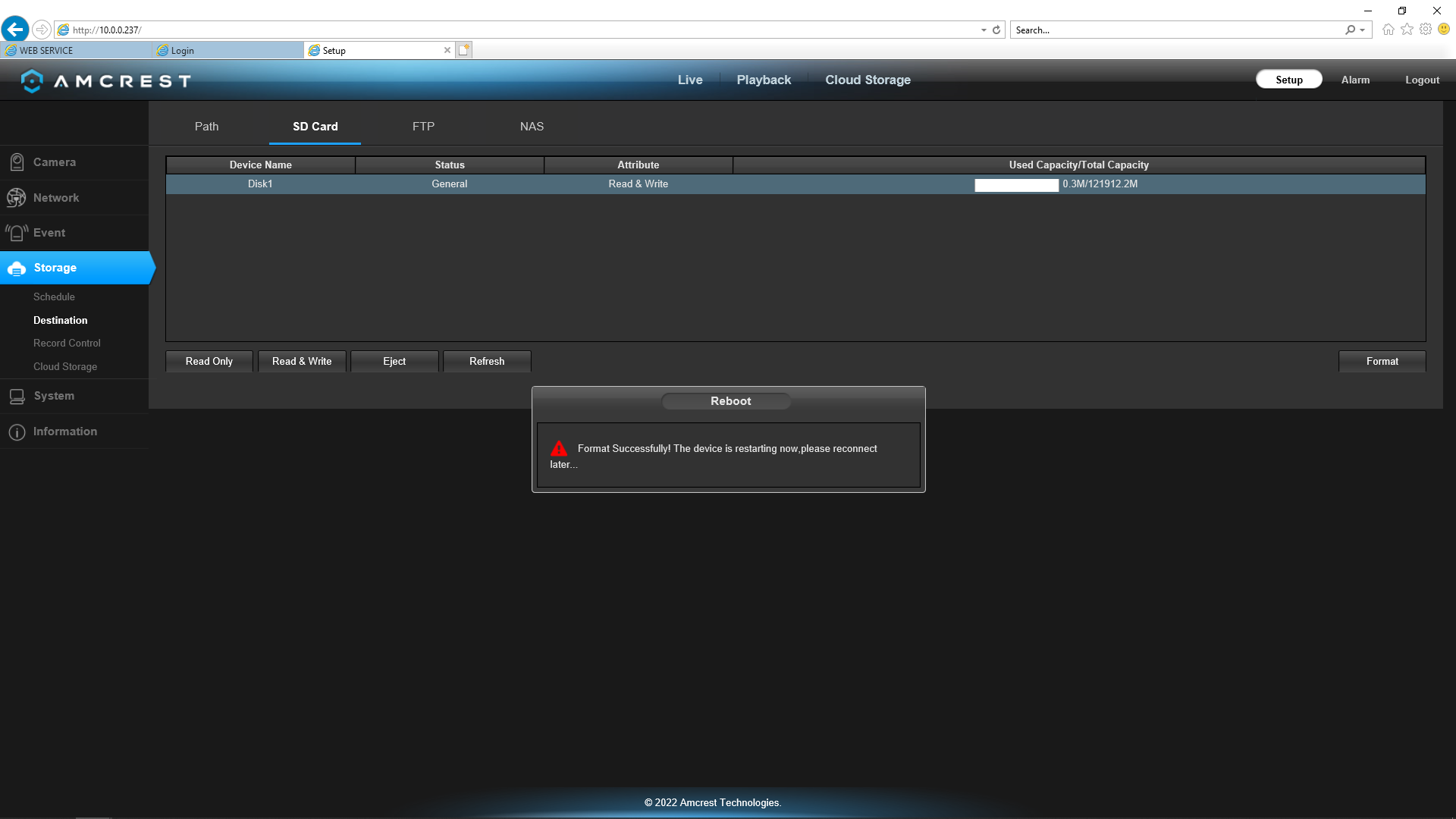The image size is (1456, 819).
Task: Click the Format button
Action: [x=1382, y=361]
